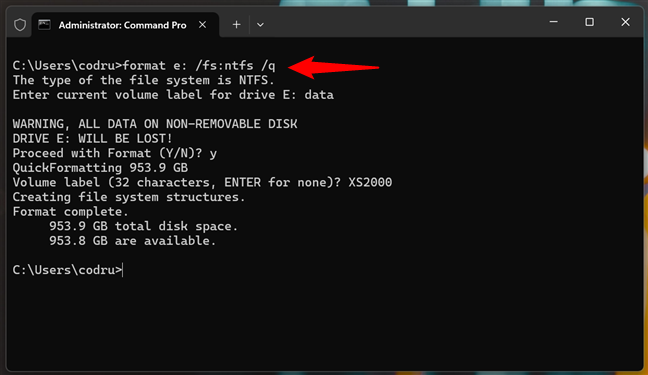The width and height of the screenshot is (648, 375).
Task: Click 'The type of the file system is NTFS.'
Action: click(143, 80)
